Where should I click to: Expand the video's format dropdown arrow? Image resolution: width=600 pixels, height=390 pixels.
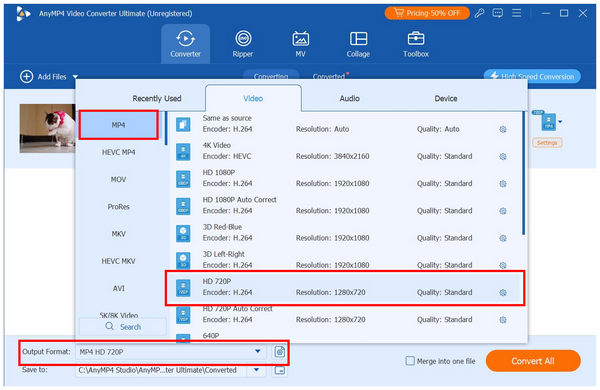[560, 122]
